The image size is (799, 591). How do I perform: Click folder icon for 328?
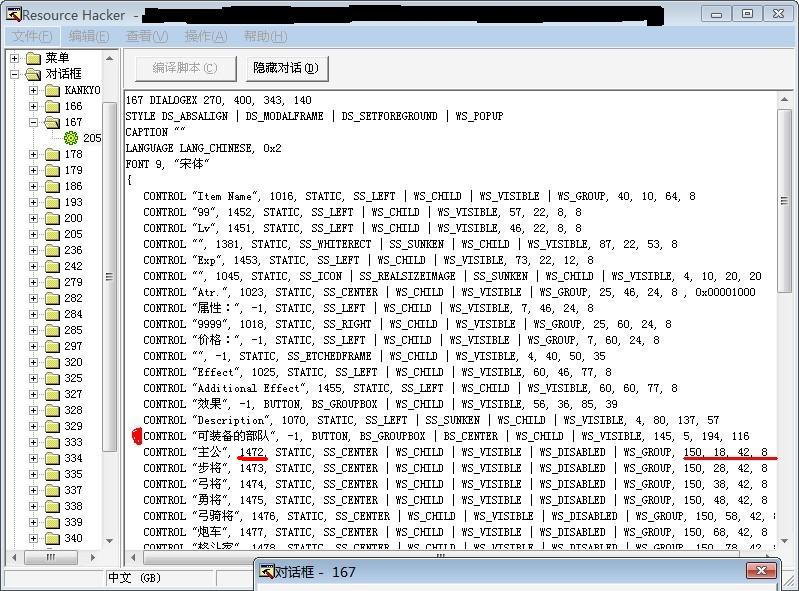(x=52, y=410)
